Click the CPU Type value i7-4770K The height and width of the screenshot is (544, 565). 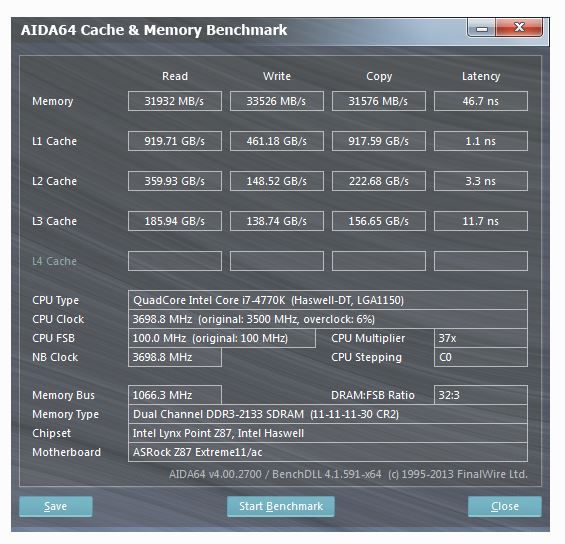tap(328, 300)
